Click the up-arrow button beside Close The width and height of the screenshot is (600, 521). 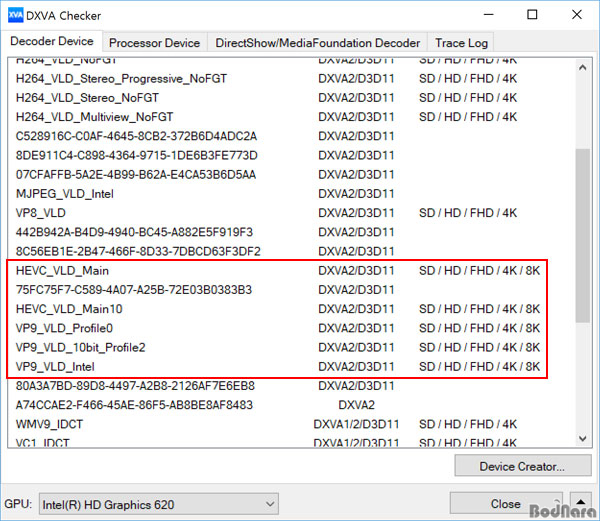[x=581, y=503]
